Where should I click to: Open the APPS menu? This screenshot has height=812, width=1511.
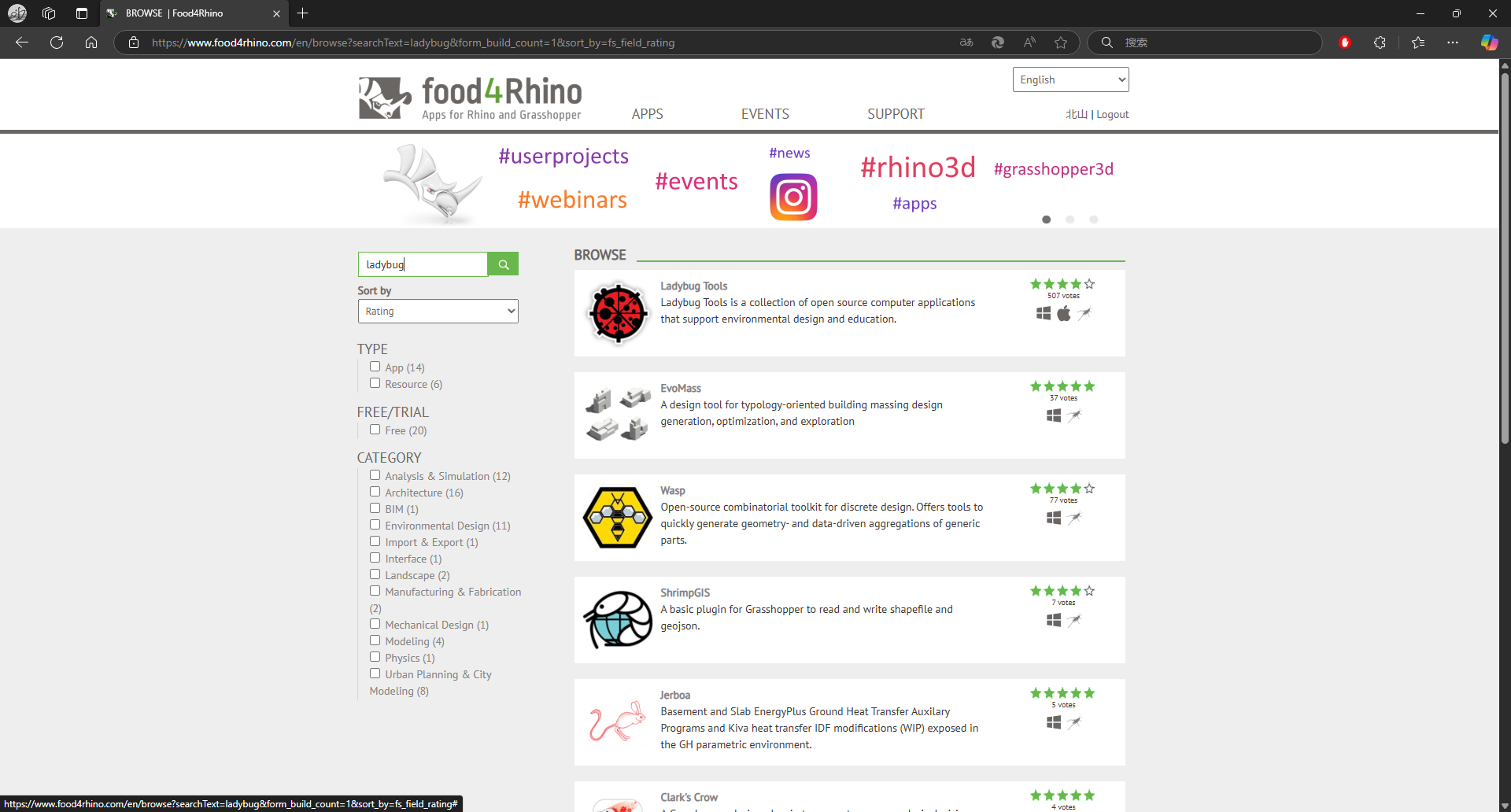[x=648, y=114]
